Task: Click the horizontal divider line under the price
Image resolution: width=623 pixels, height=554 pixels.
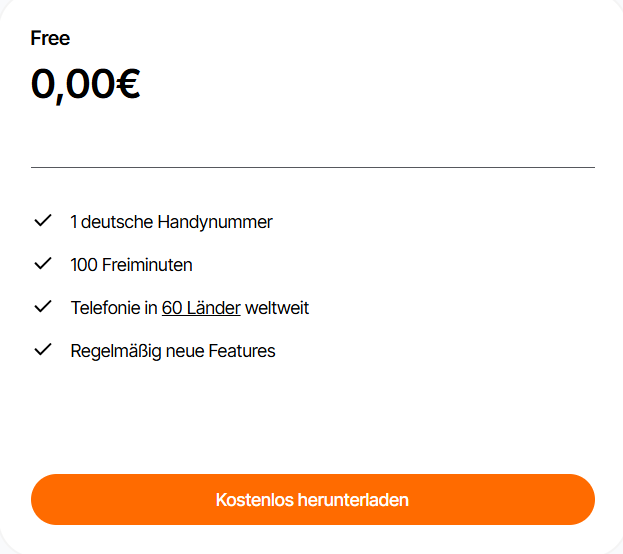Action: (x=313, y=167)
